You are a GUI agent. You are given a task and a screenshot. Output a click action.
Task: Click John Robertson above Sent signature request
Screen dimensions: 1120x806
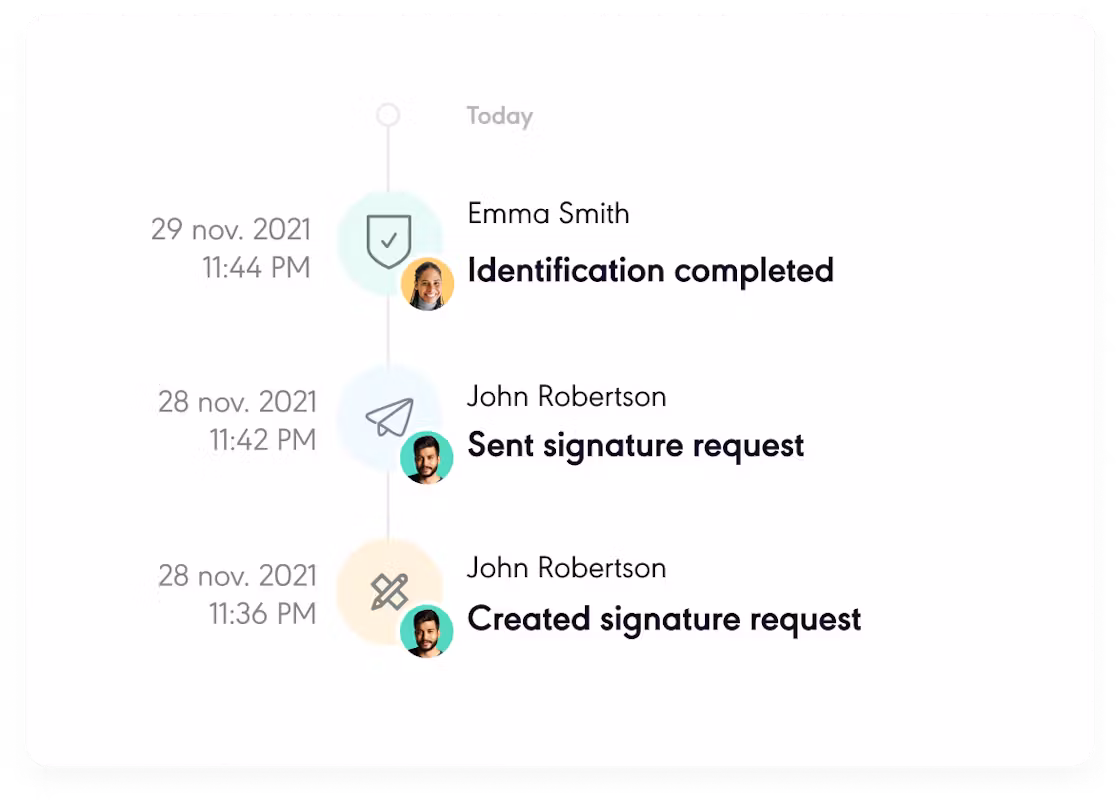tap(567, 397)
